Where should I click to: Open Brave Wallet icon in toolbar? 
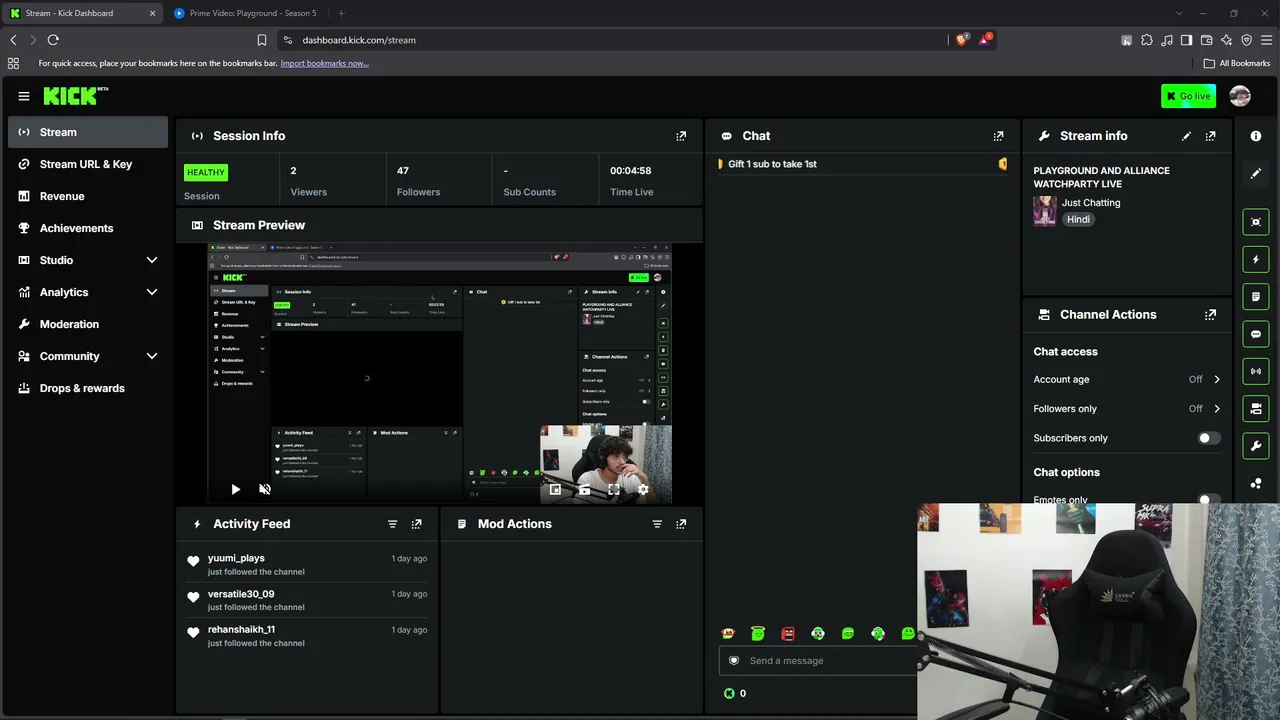click(x=1206, y=40)
